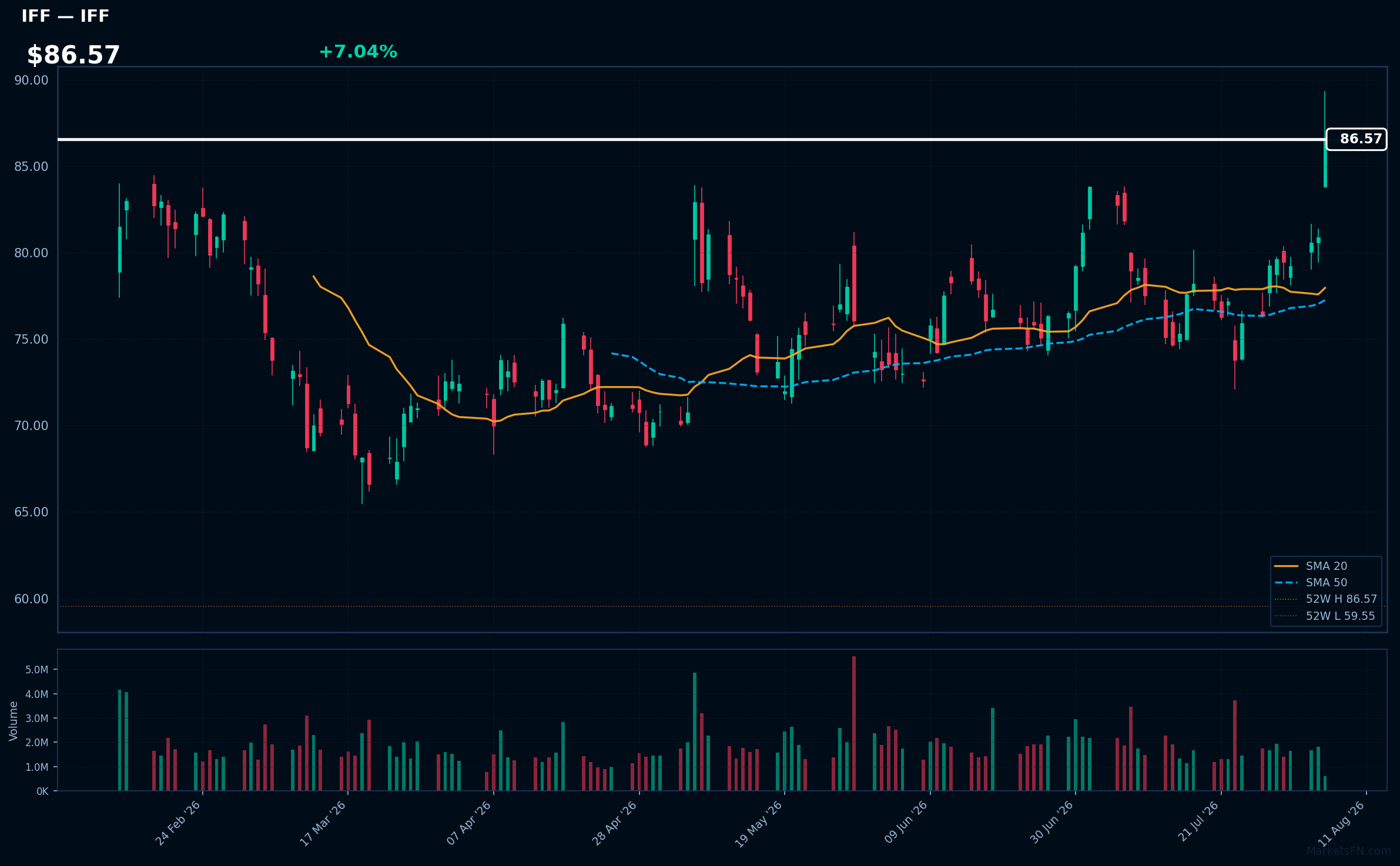
Task: Click the 1.0M volume axis label
Action: pos(37,767)
